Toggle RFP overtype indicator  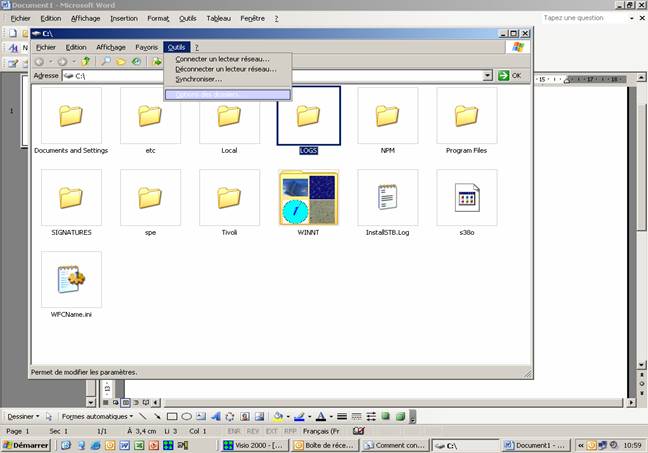[290, 431]
